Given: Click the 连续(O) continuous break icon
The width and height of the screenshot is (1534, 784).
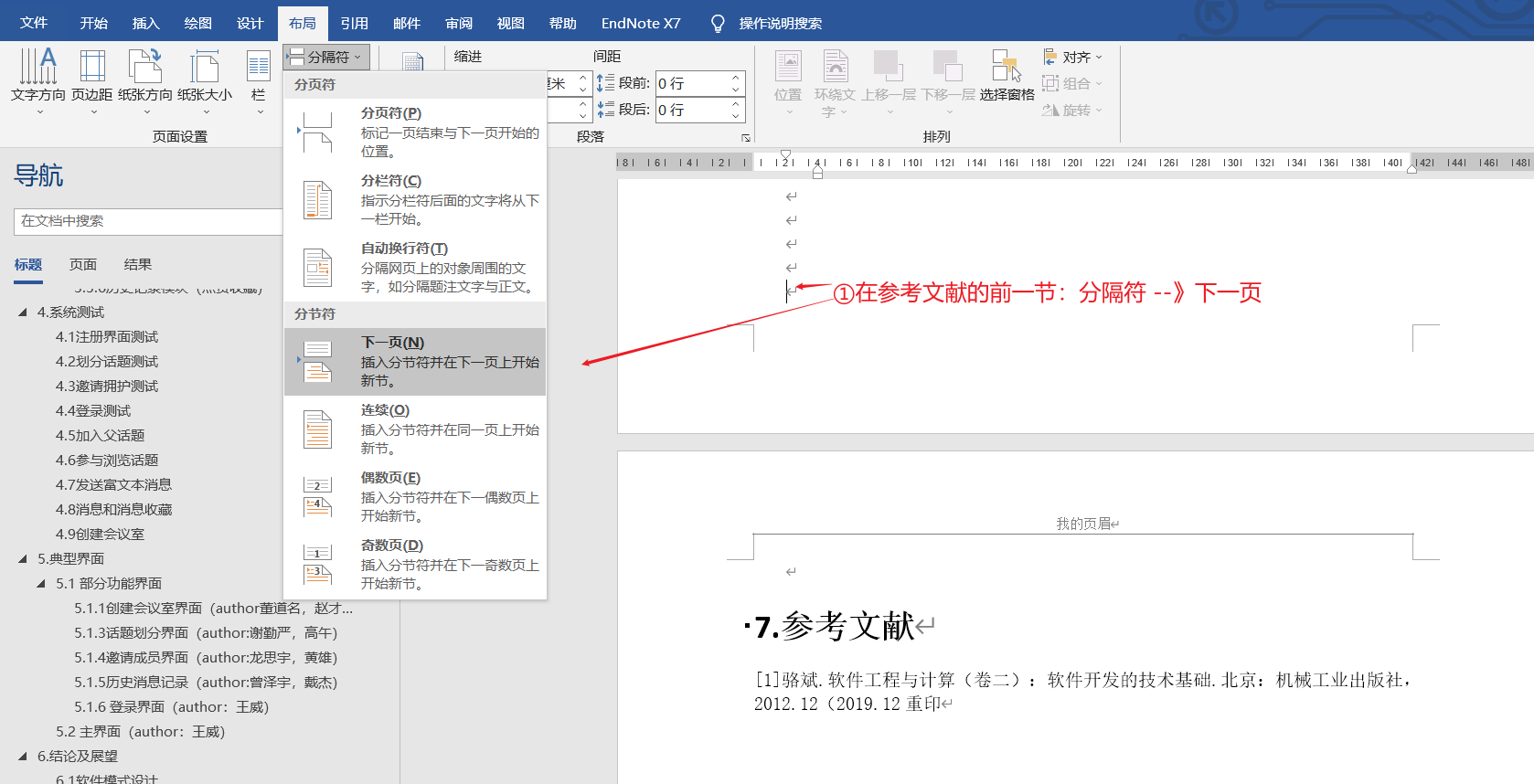Looking at the screenshot, I should tap(317, 429).
